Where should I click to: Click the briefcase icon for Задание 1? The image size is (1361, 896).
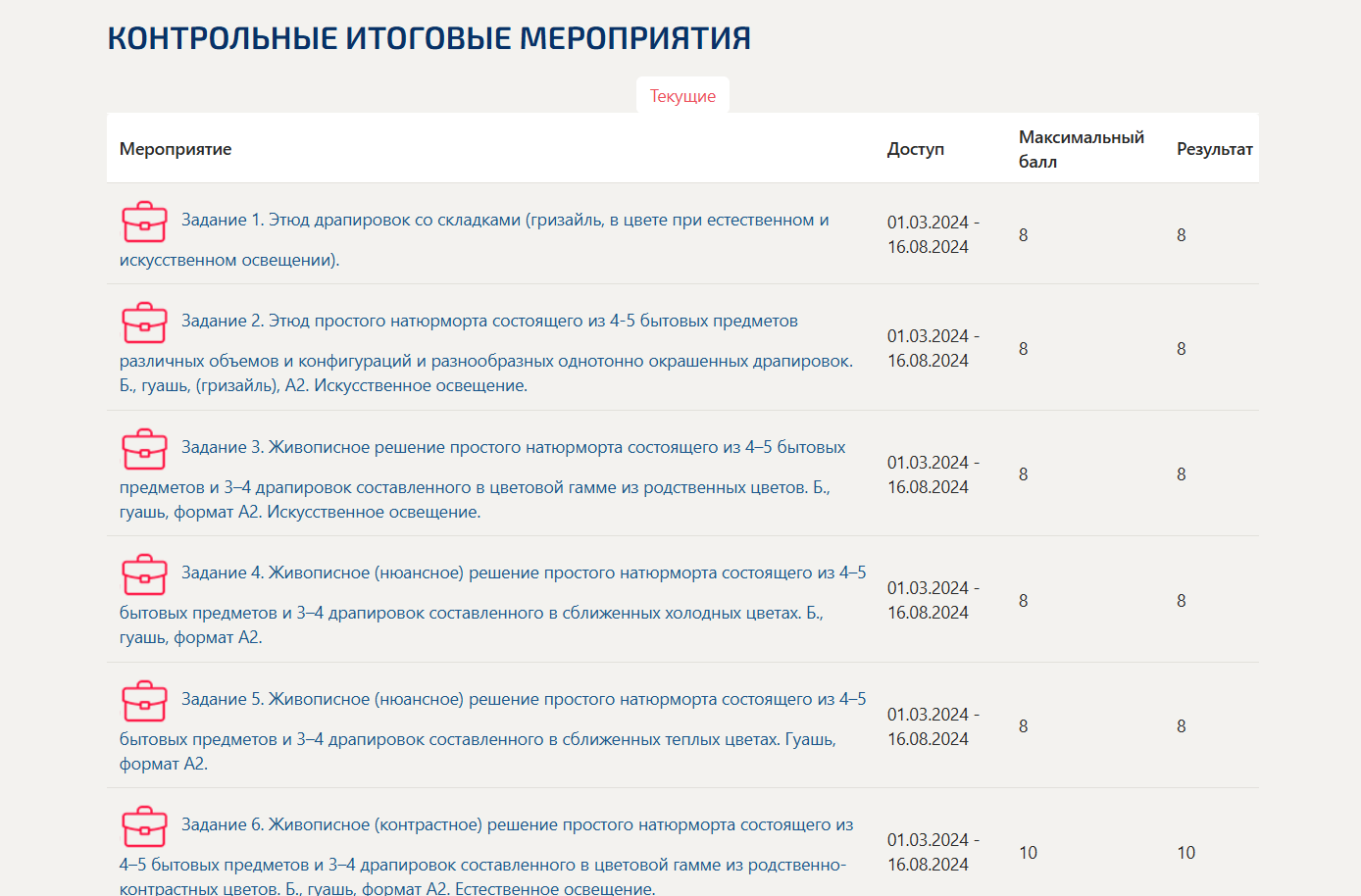[144, 222]
